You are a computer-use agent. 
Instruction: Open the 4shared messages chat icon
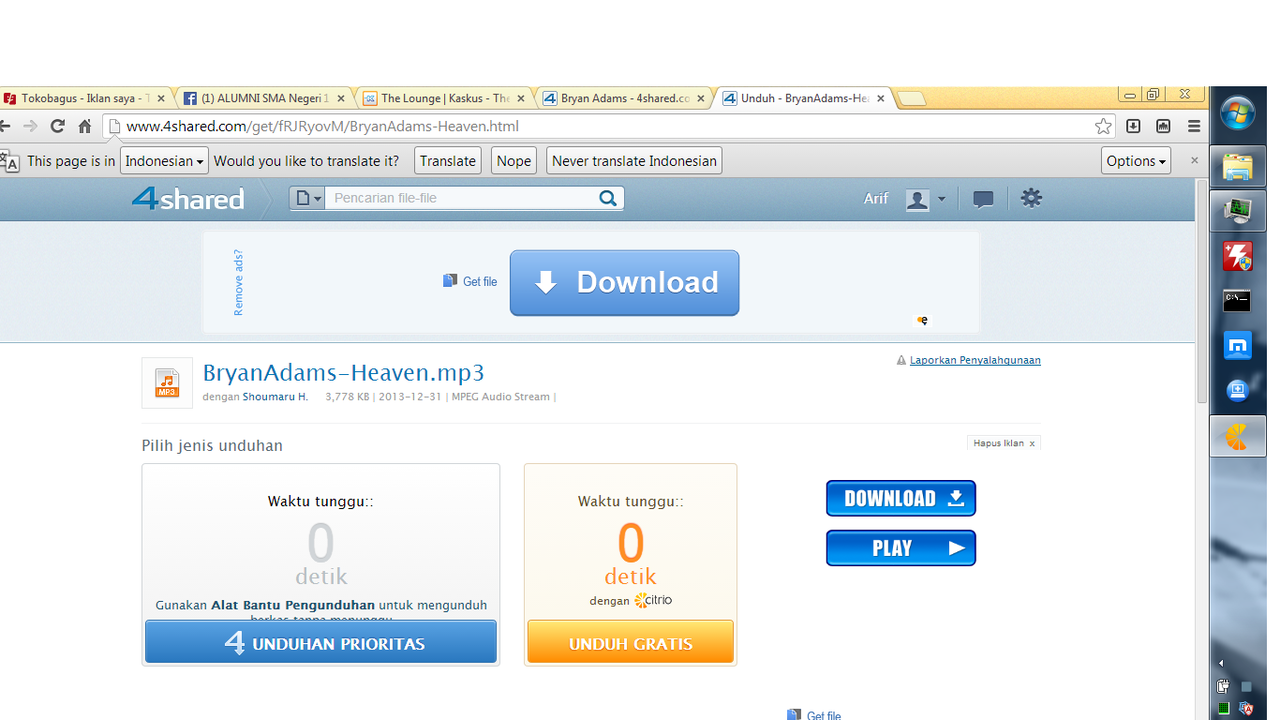click(x=983, y=199)
